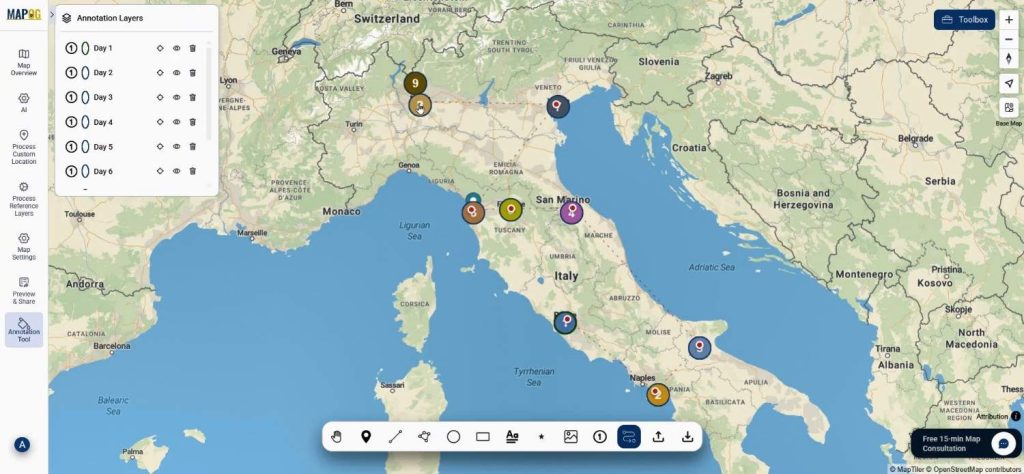Select the image annotation tool

[x=571, y=437]
